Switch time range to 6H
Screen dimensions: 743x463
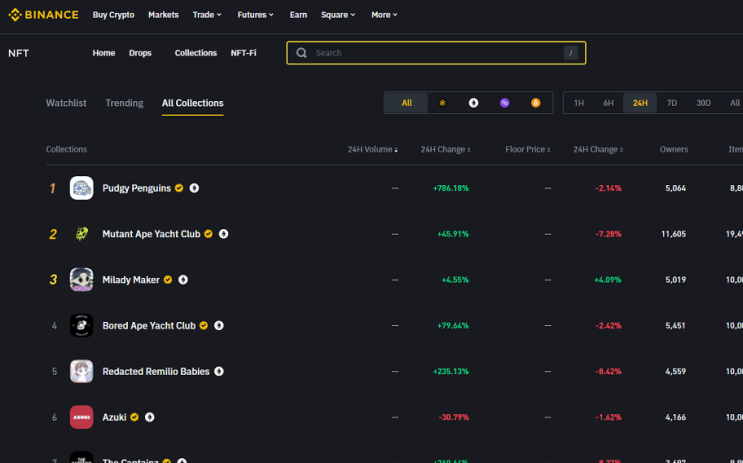pos(608,103)
